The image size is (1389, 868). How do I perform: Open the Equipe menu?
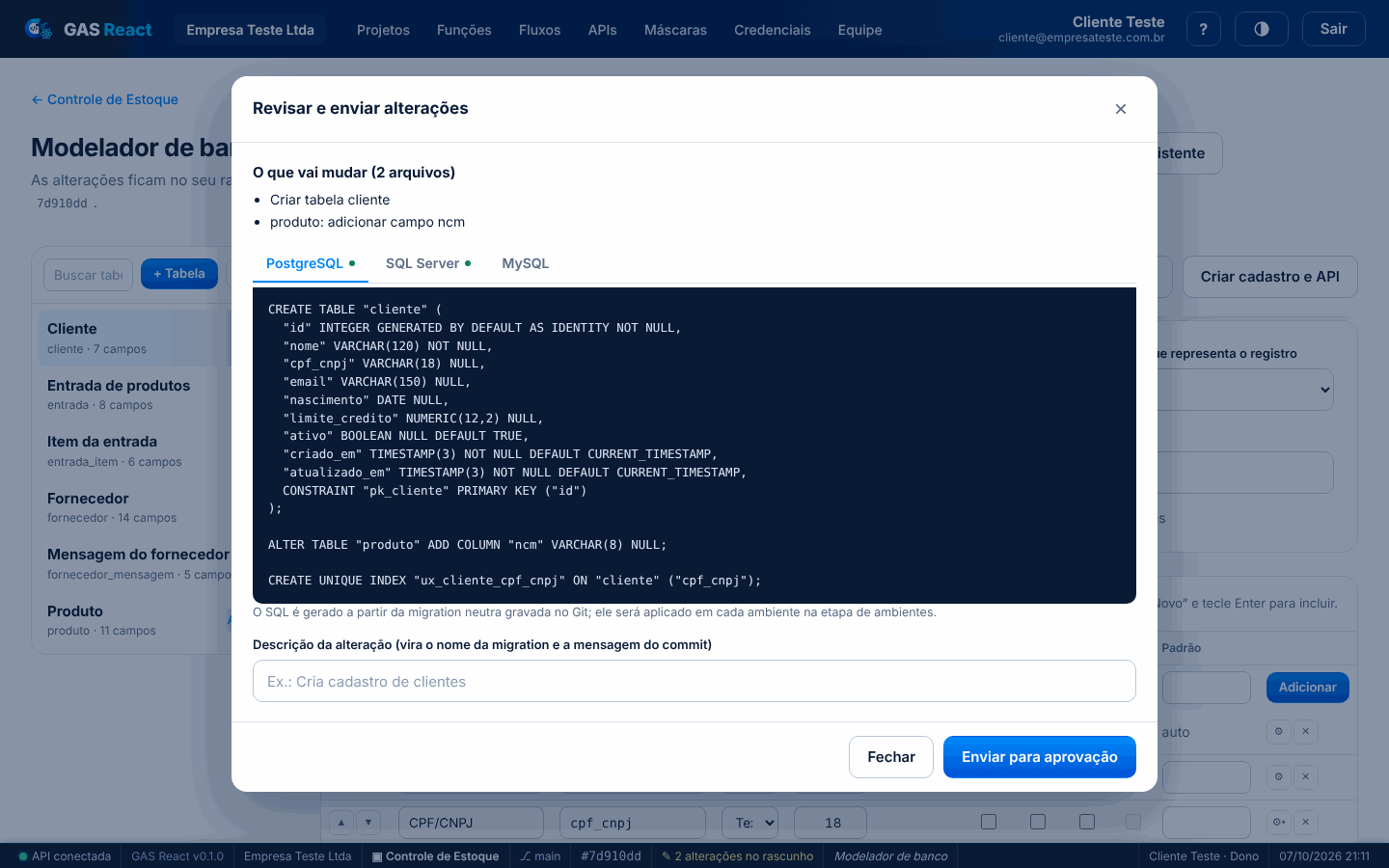(859, 30)
